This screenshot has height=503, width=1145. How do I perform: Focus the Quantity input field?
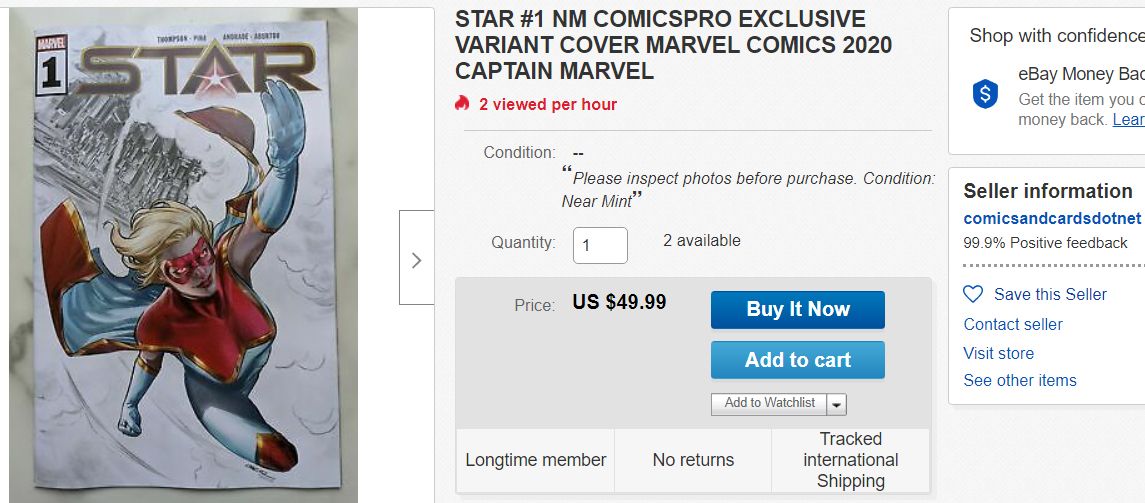(x=600, y=245)
